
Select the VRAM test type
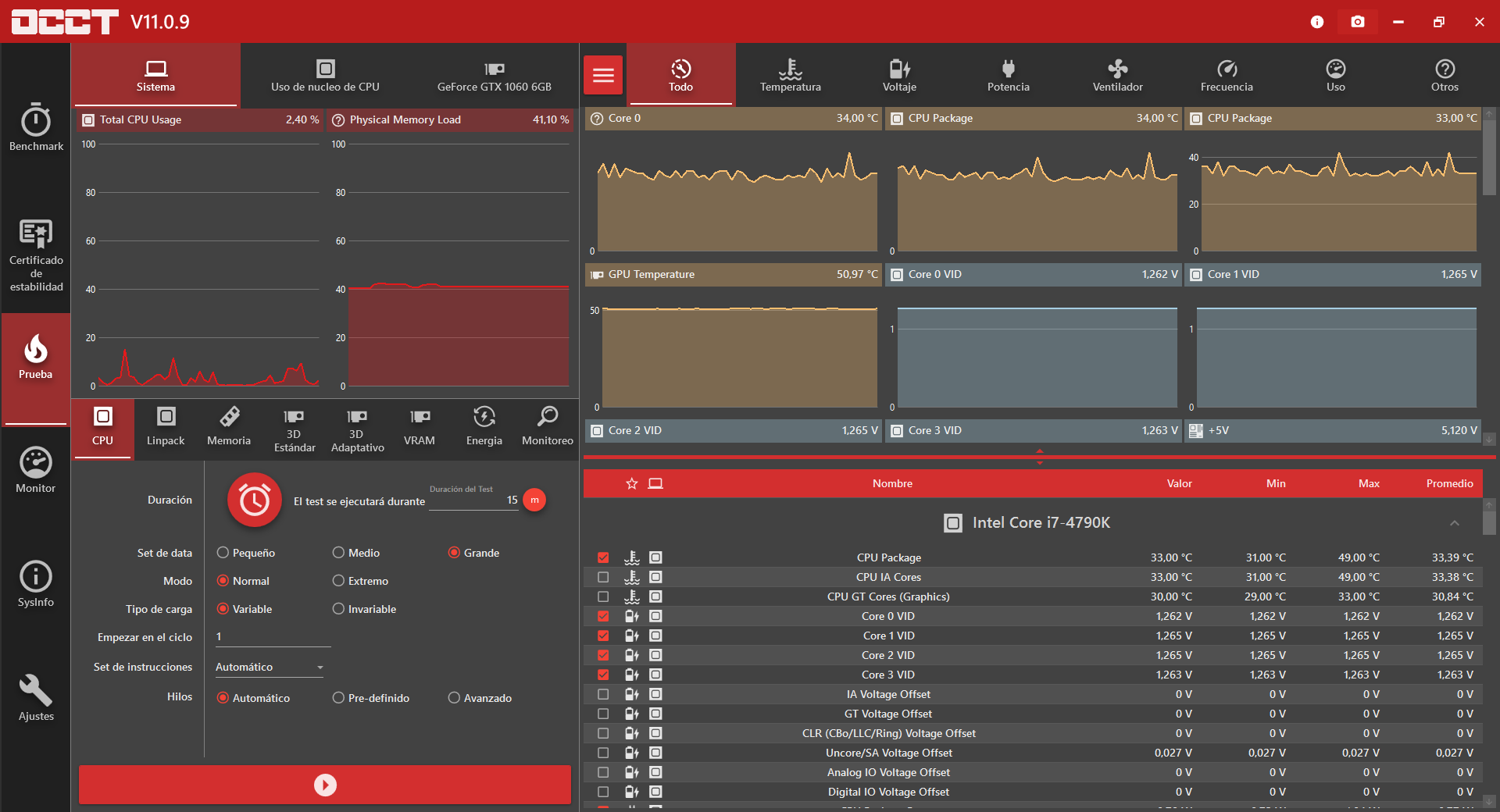(x=420, y=426)
